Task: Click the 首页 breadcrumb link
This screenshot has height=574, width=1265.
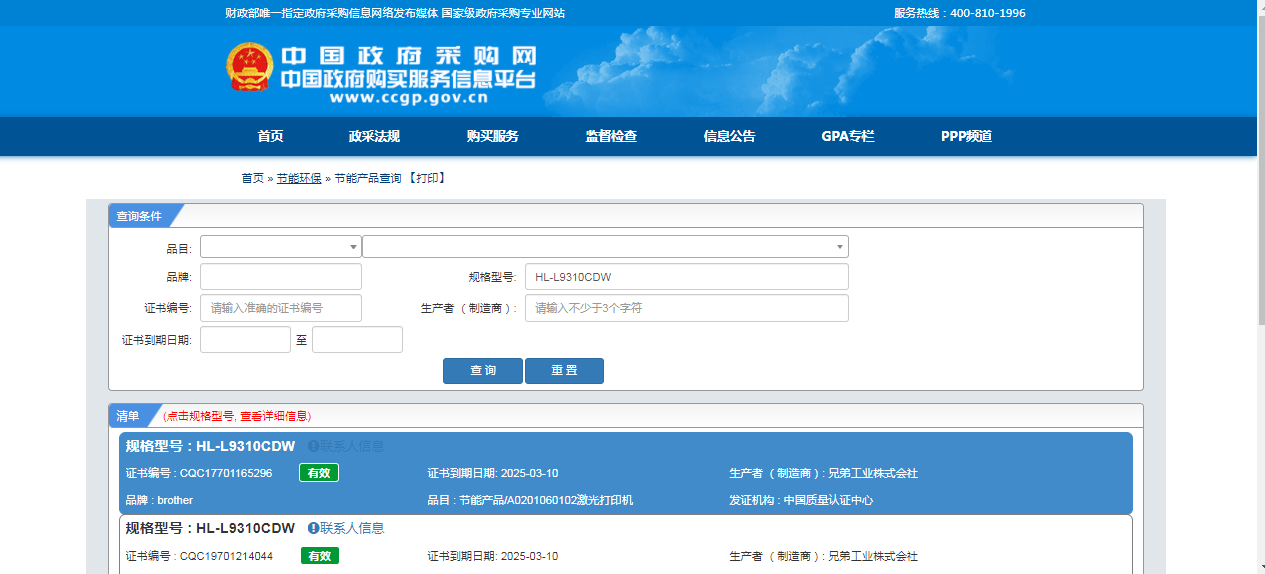Action: click(252, 178)
